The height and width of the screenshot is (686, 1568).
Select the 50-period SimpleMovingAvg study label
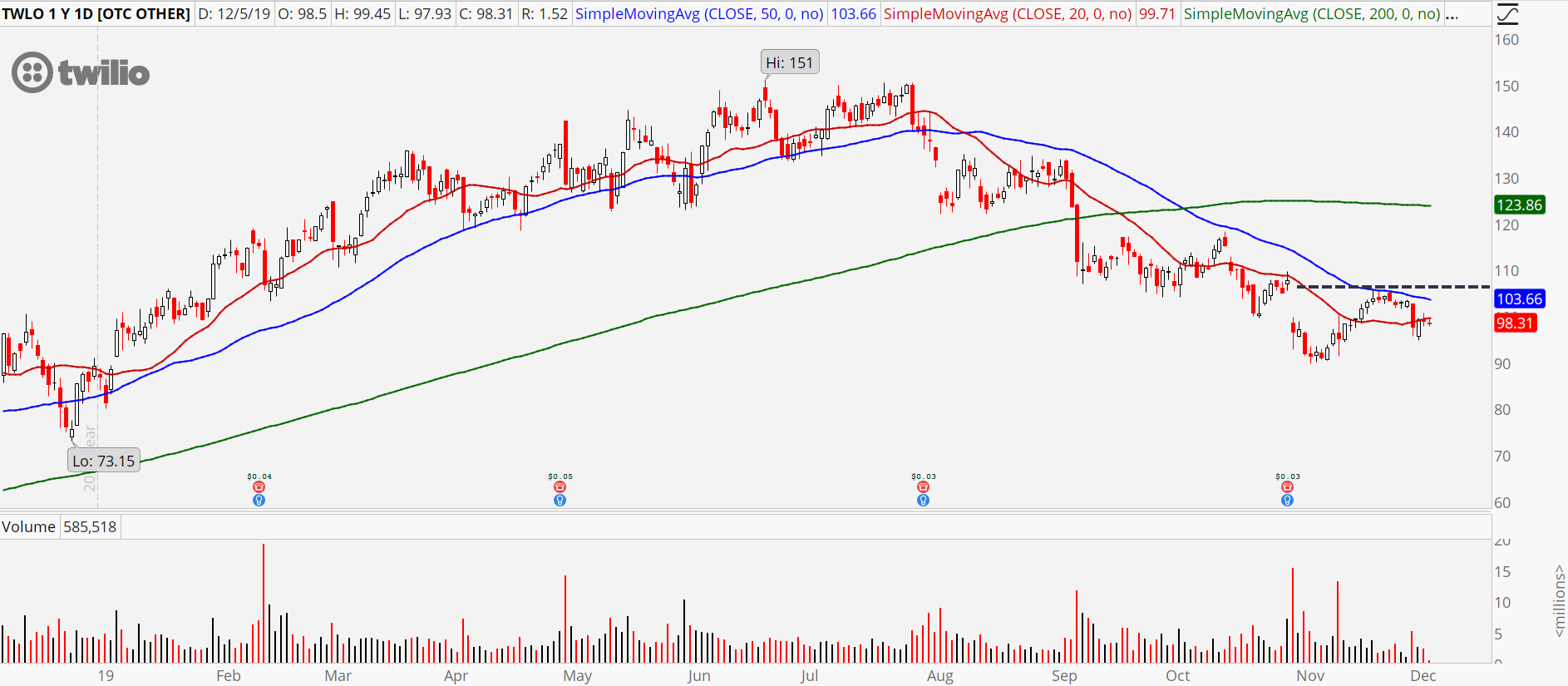click(699, 14)
